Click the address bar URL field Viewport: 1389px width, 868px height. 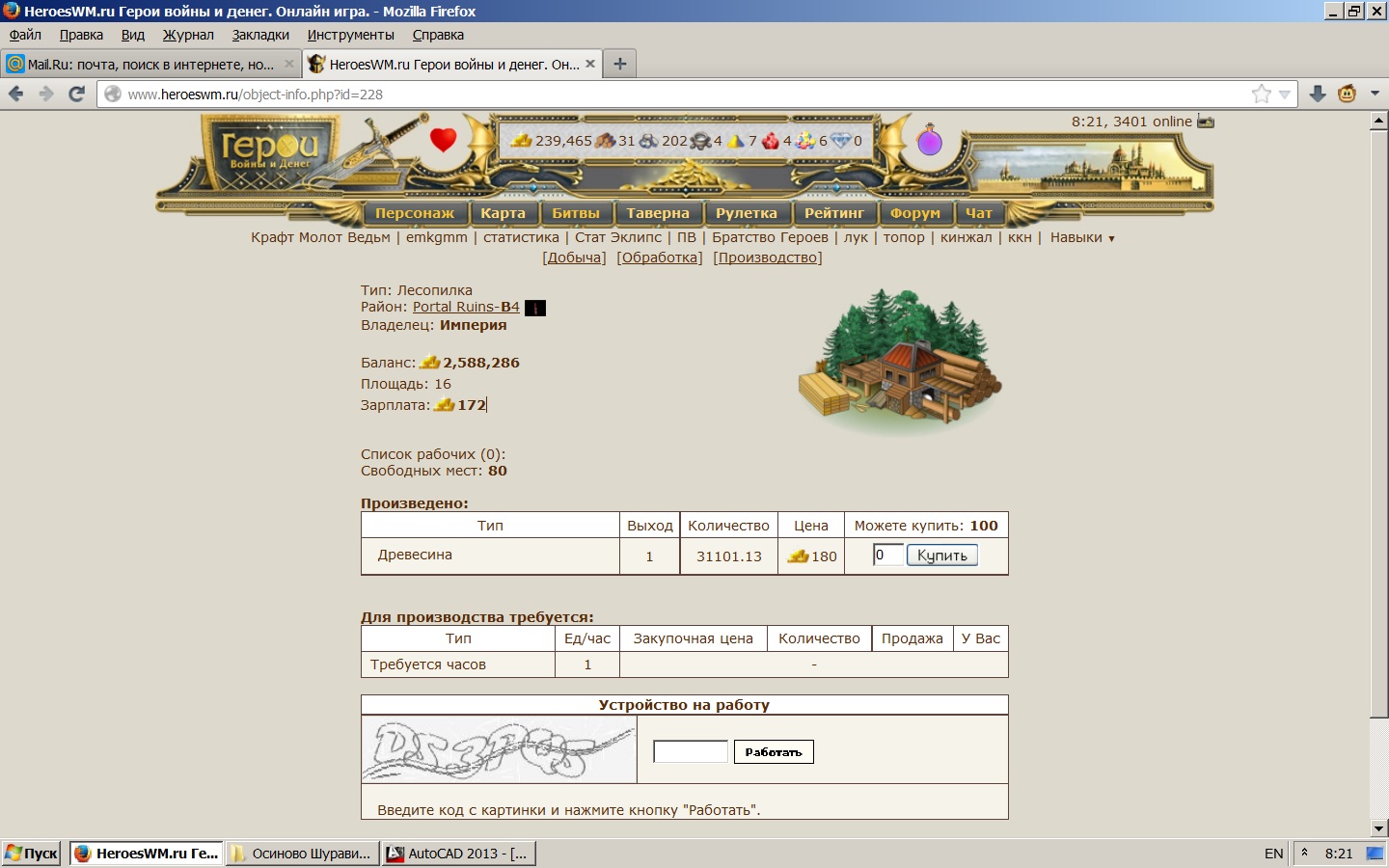pyautogui.click(x=675, y=95)
